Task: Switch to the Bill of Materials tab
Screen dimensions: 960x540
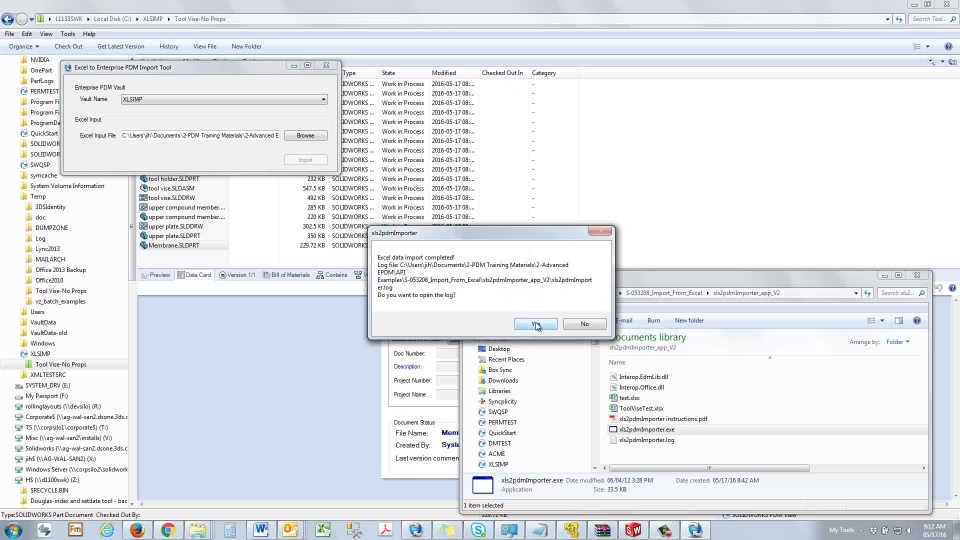Action: [286, 275]
